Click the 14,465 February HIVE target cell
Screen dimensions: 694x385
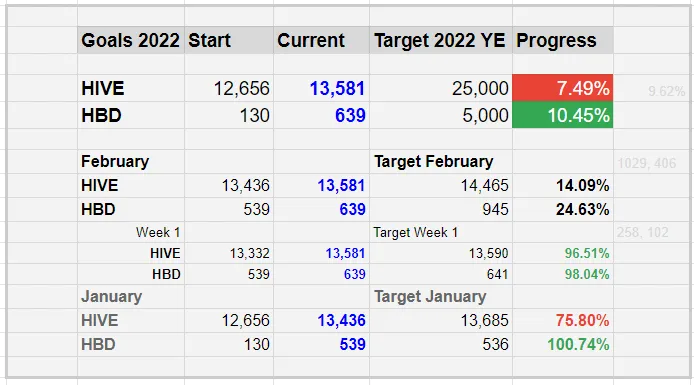441,185
